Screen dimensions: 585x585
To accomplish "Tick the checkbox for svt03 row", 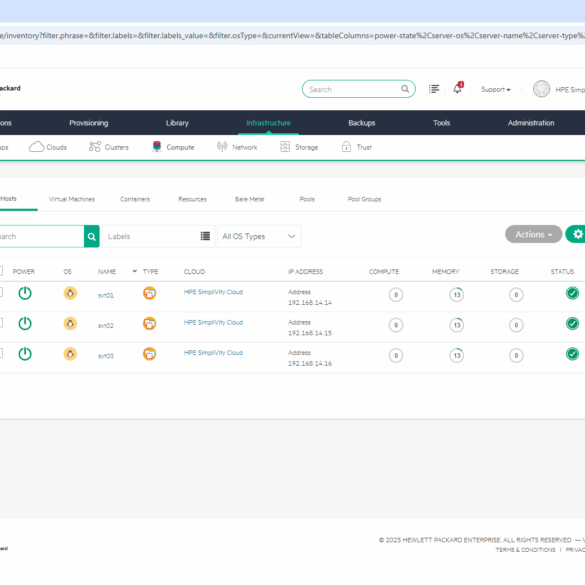I will click(x=1, y=353).
